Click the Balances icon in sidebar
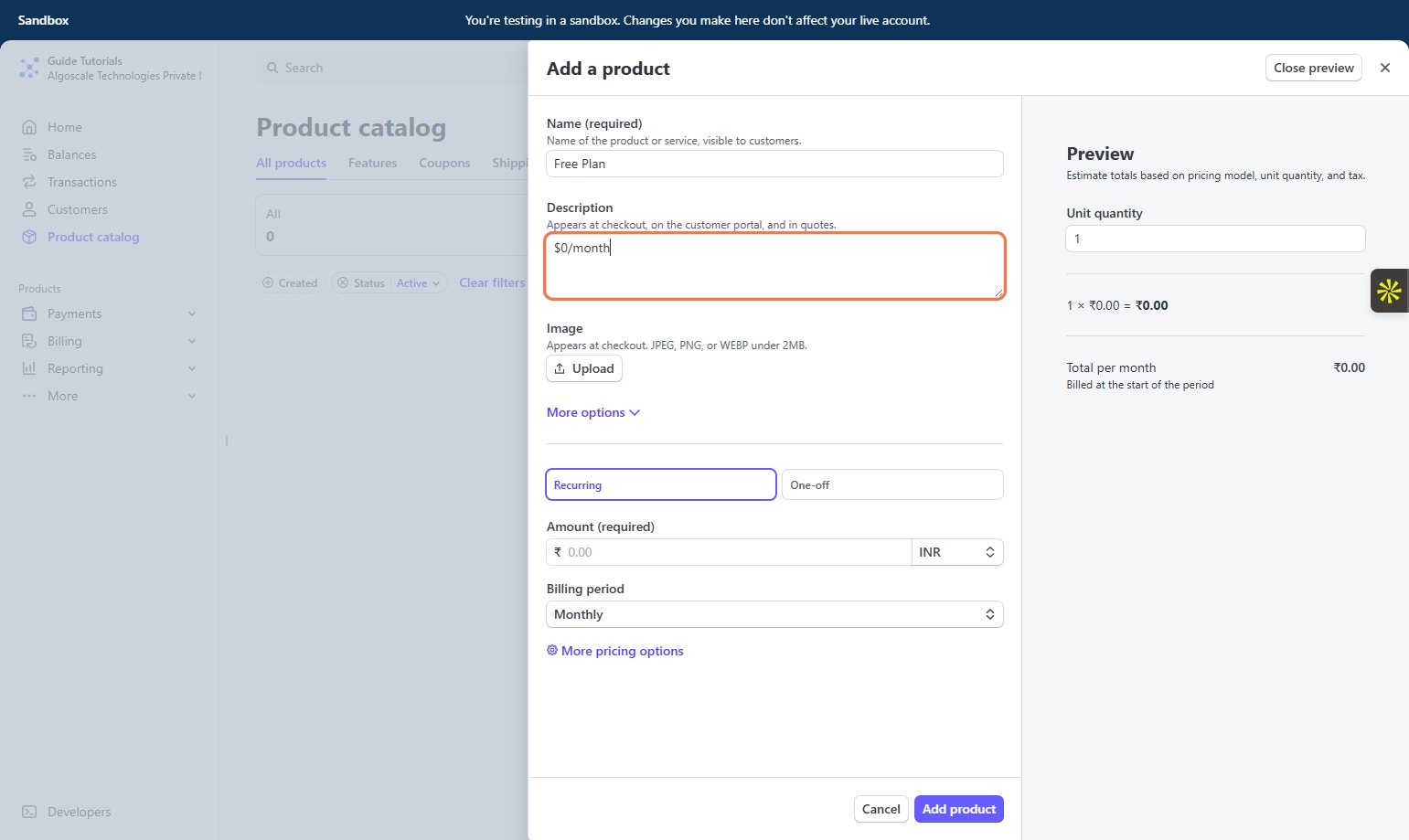This screenshot has height=840, width=1409. 29,154
